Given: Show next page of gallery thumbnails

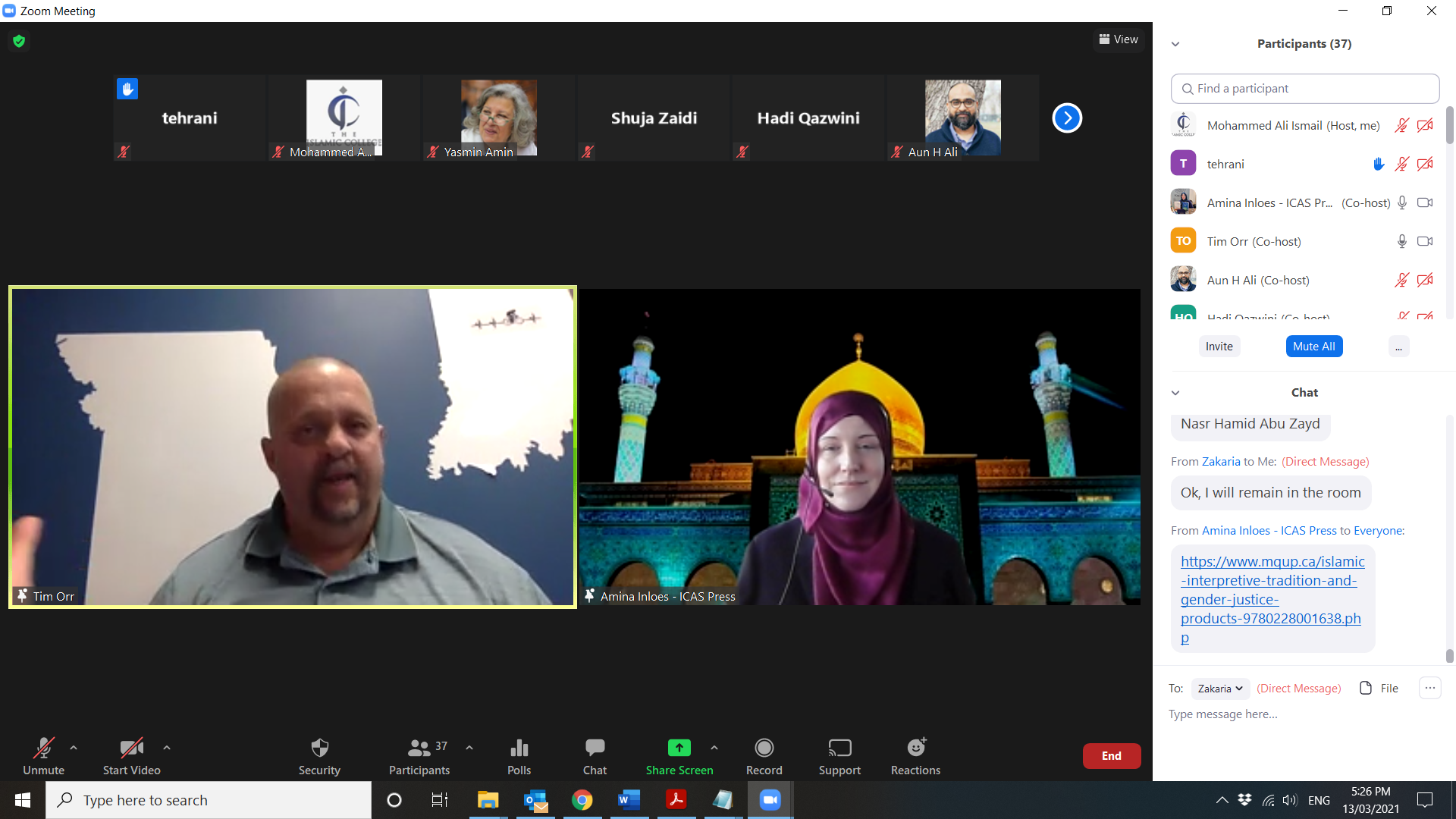Looking at the screenshot, I should (x=1067, y=118).
